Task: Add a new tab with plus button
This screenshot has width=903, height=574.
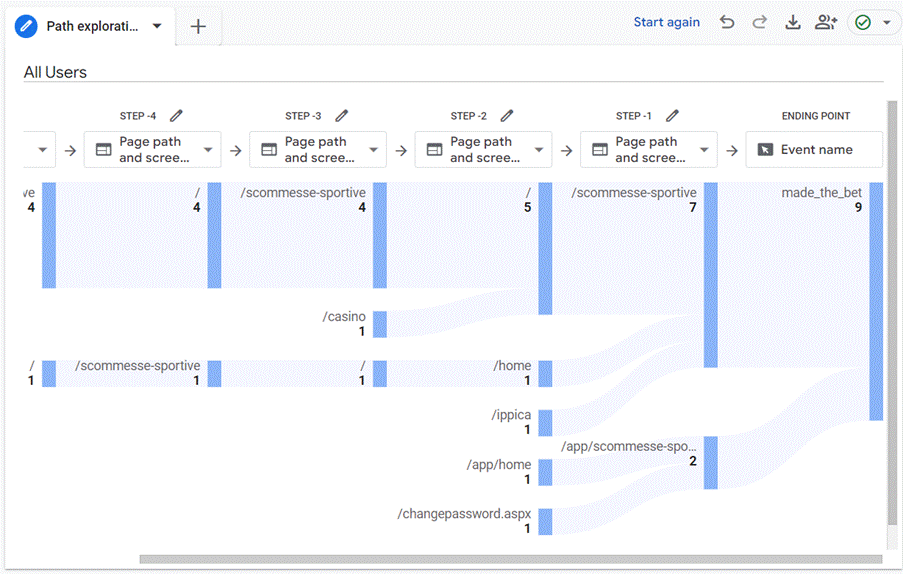Action: pyautogui.click(x=198, y=27)
